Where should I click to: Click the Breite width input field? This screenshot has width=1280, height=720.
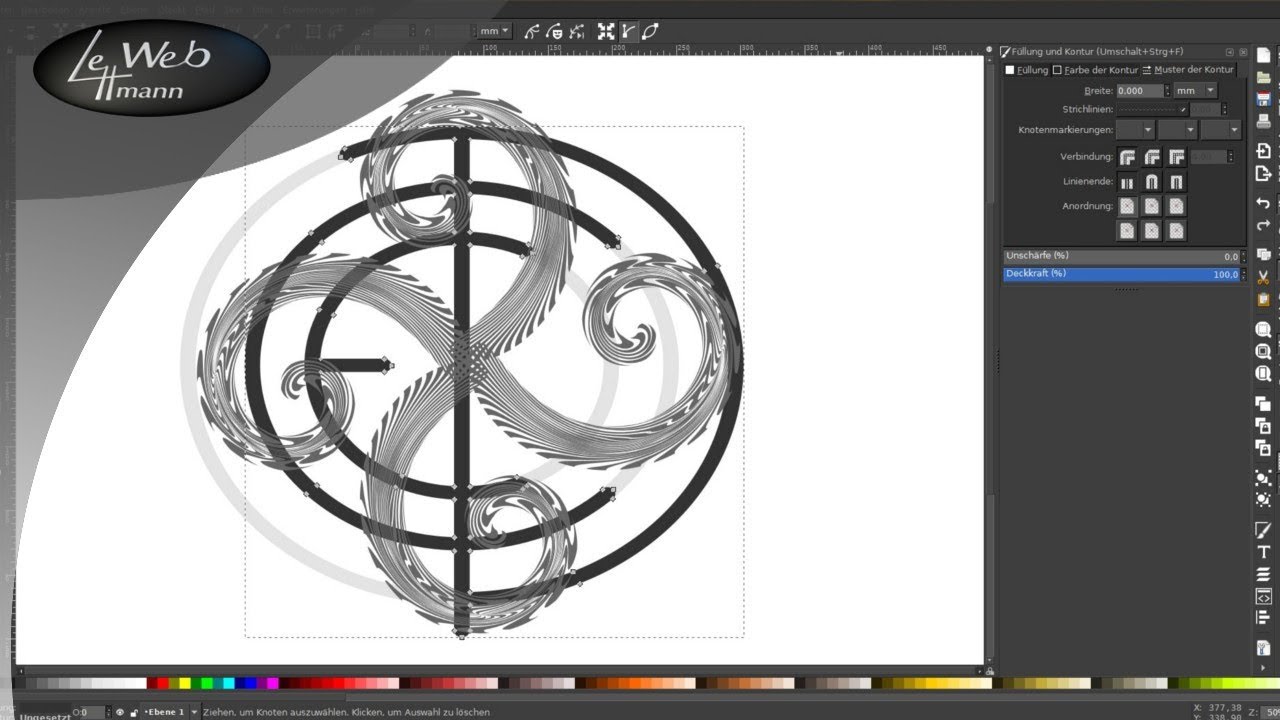pyautogui.click(x=1139, y=90)
